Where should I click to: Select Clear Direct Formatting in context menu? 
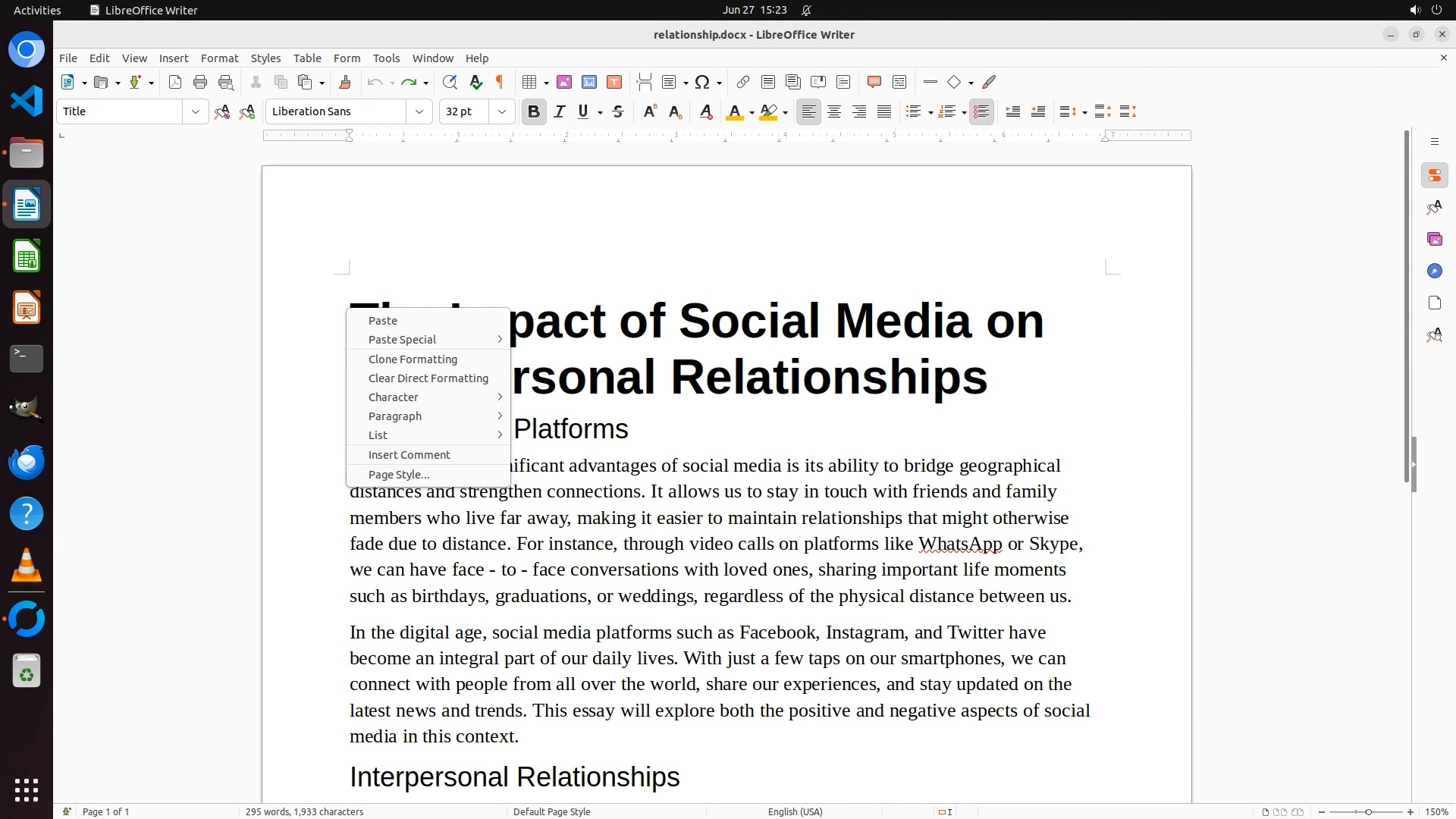pyautogui.click(x=428, y=378)
